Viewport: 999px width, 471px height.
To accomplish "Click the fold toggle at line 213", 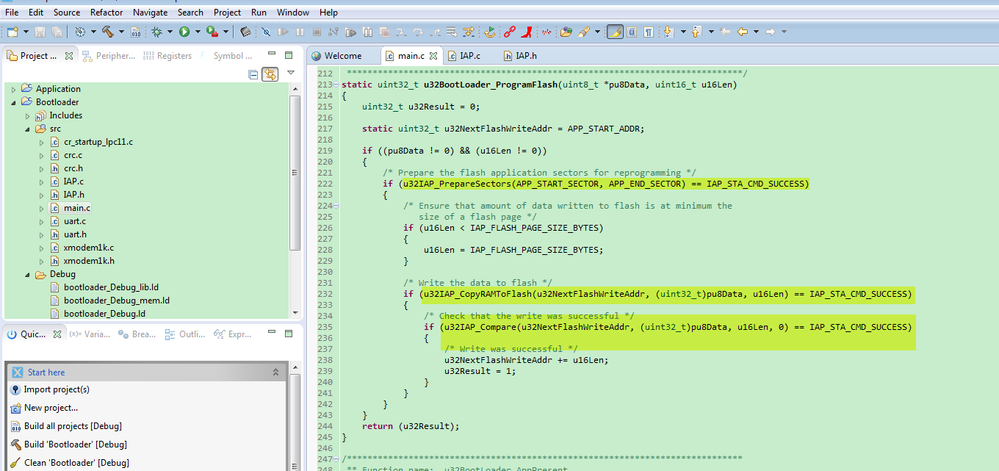I will tap(337, 85).
